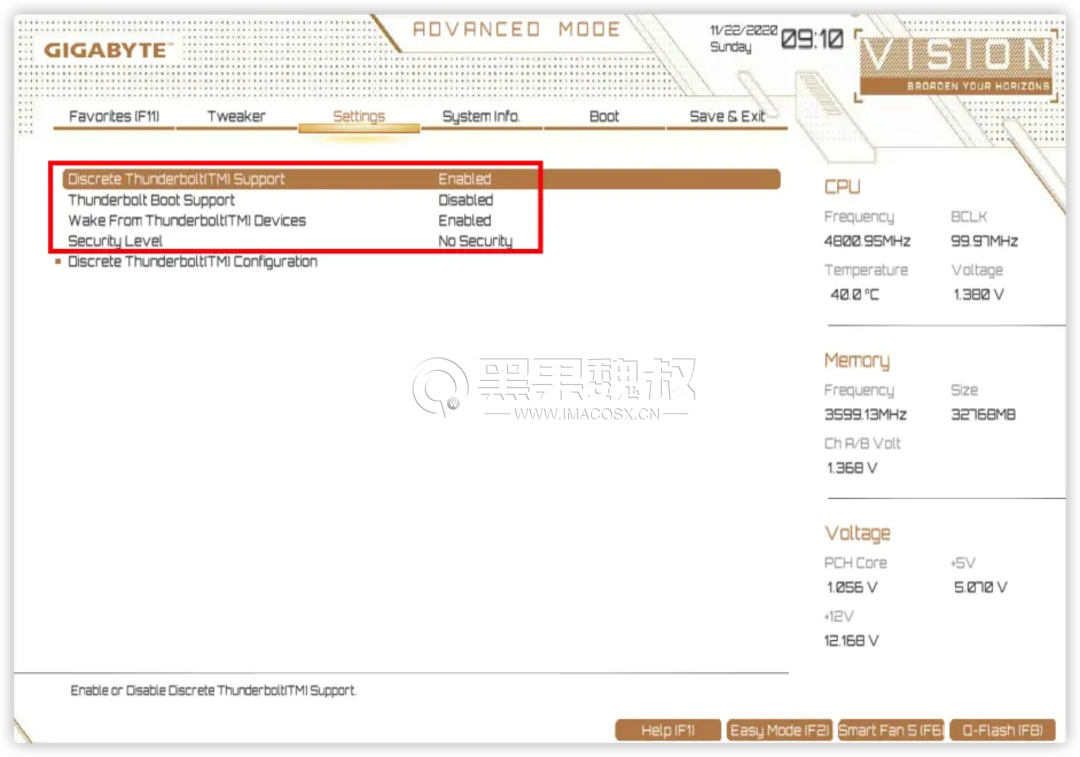Click CPU temperature 40.0 °C
This screenshot has height=757, width=1080.
click(x=855, y=295)
